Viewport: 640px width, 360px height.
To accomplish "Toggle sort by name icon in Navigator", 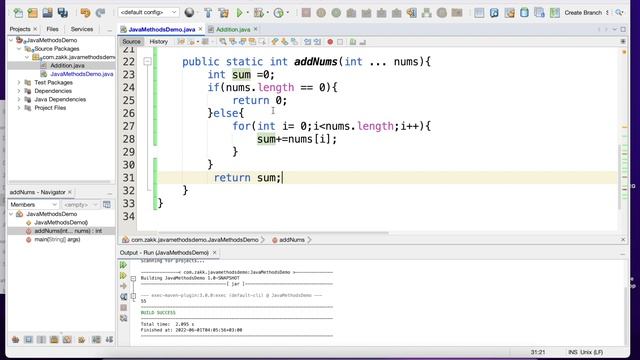I will coord(96,339).
